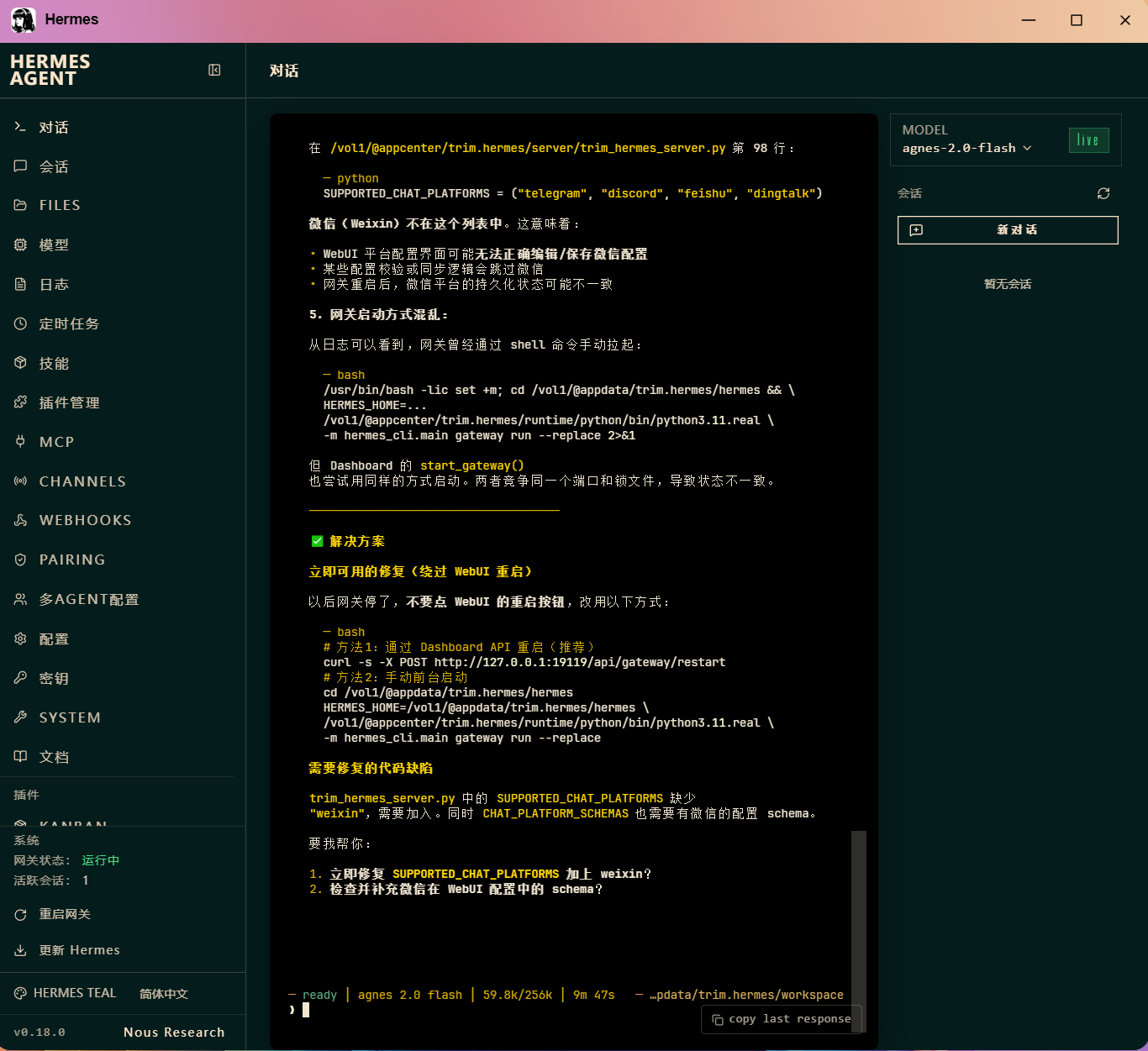Open PAIRING shield icon
This screenshot has width=1148, height=1051.
tap(20, 560)
